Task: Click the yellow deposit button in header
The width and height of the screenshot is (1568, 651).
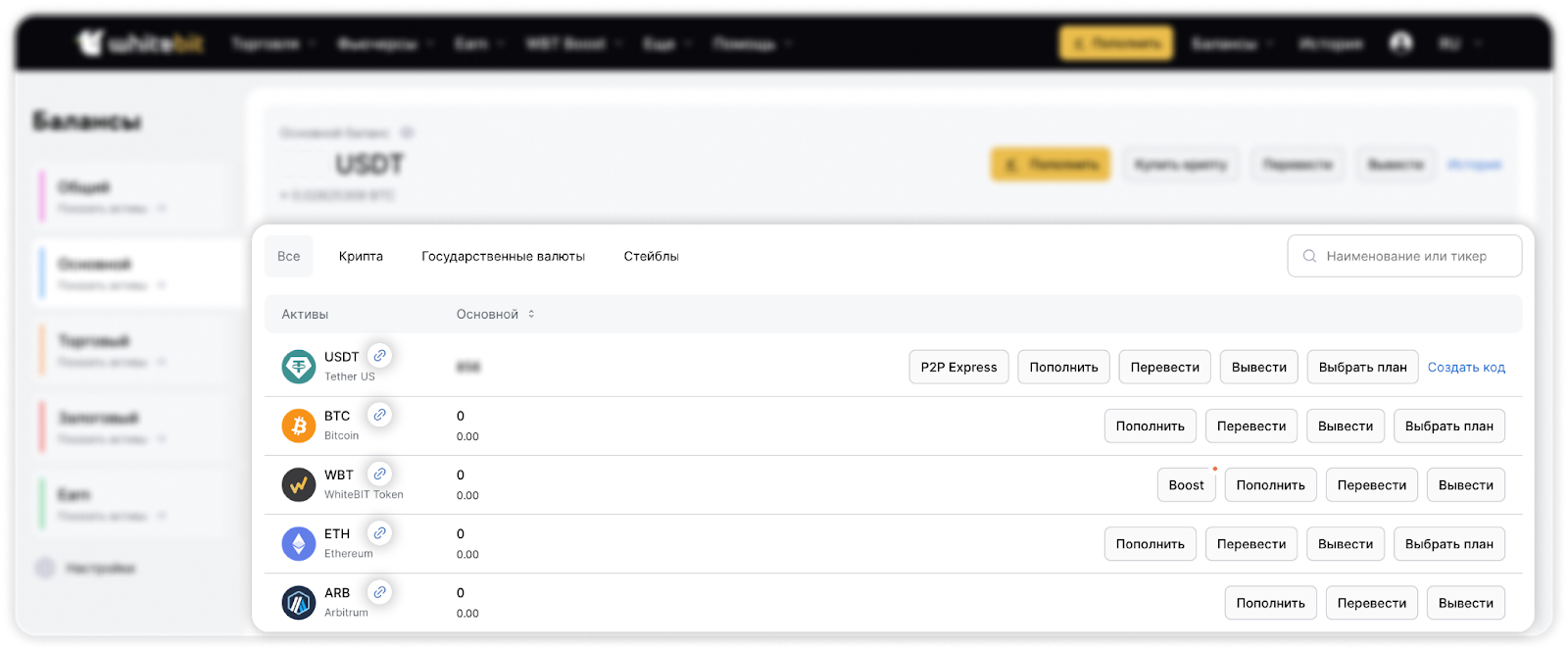Action: (1116, 43)
